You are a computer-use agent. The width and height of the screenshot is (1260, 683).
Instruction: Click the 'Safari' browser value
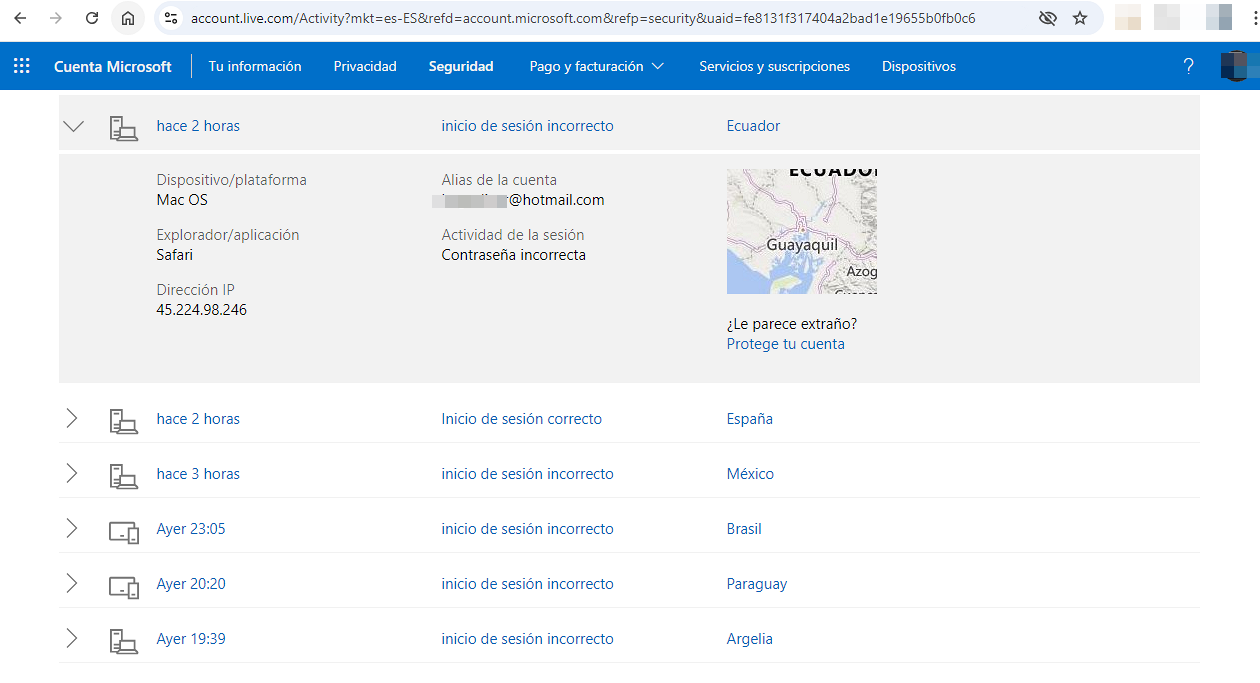pos(174,255)
